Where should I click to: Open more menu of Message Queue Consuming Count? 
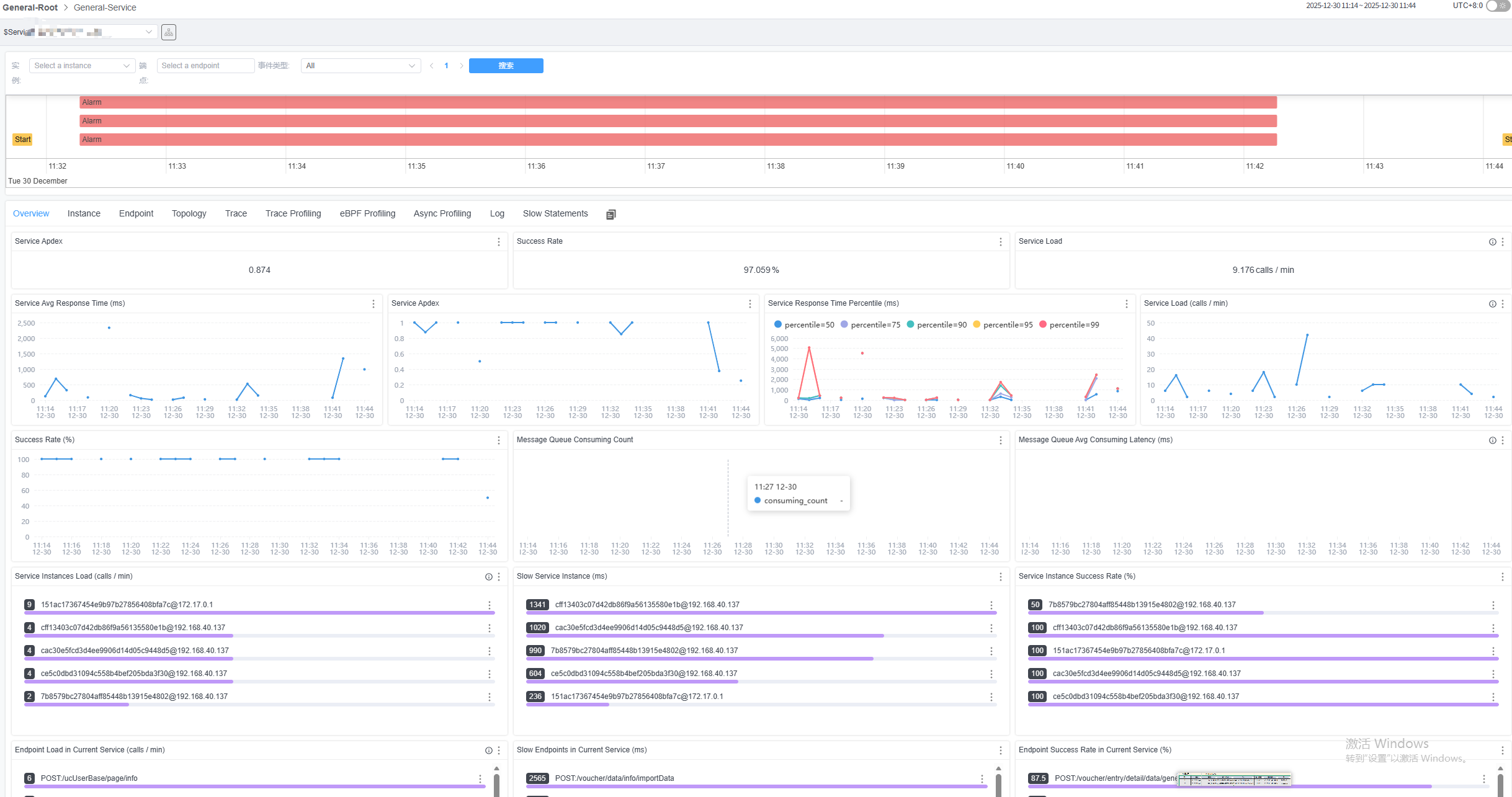point(1000,440)
